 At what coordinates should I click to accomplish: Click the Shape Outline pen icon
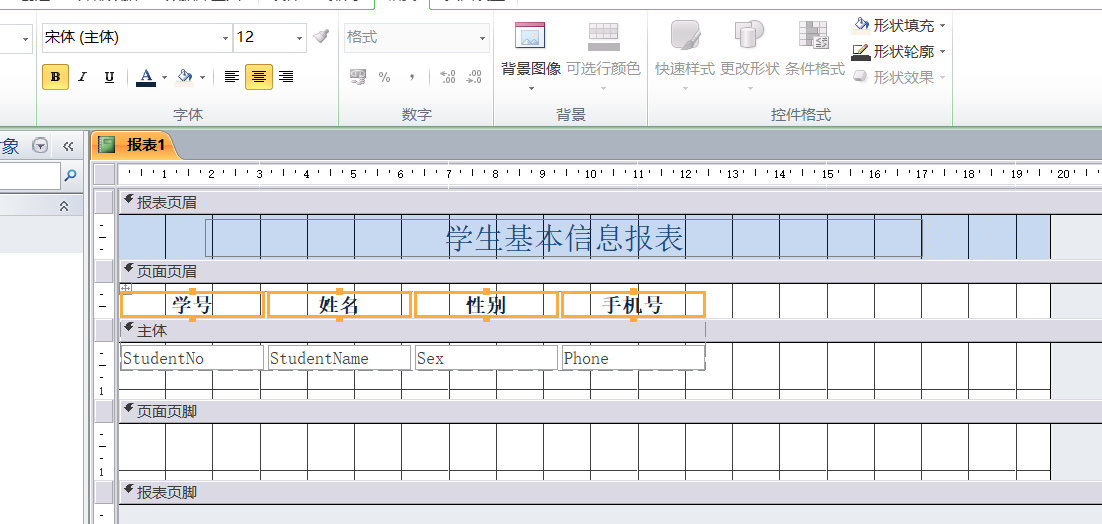point(861,52)
